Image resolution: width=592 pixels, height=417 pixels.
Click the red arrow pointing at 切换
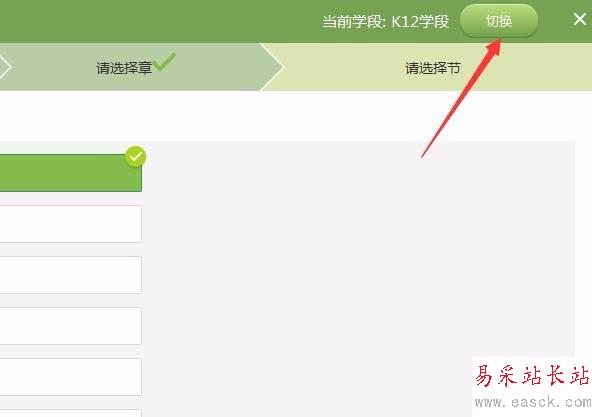tap(461, 98)
